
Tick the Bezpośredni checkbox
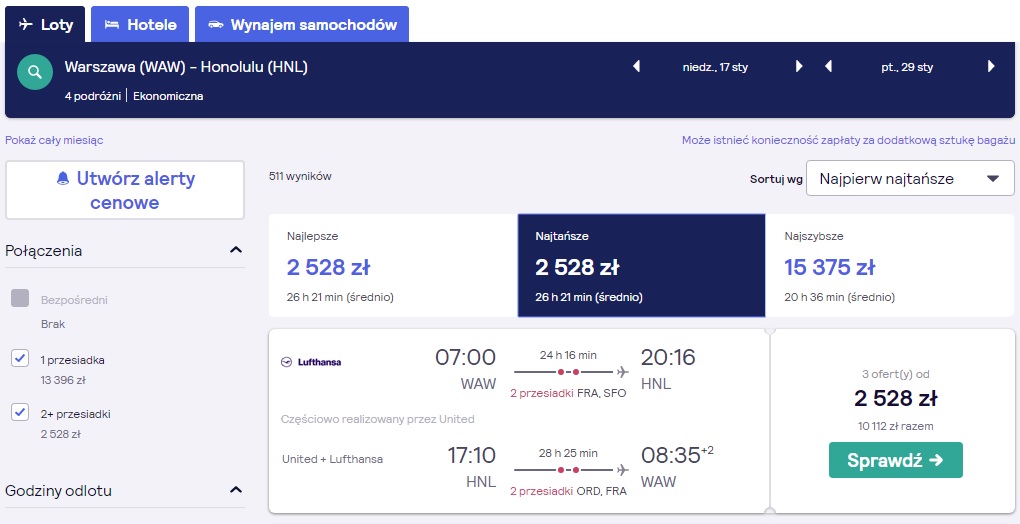[20, 298]
